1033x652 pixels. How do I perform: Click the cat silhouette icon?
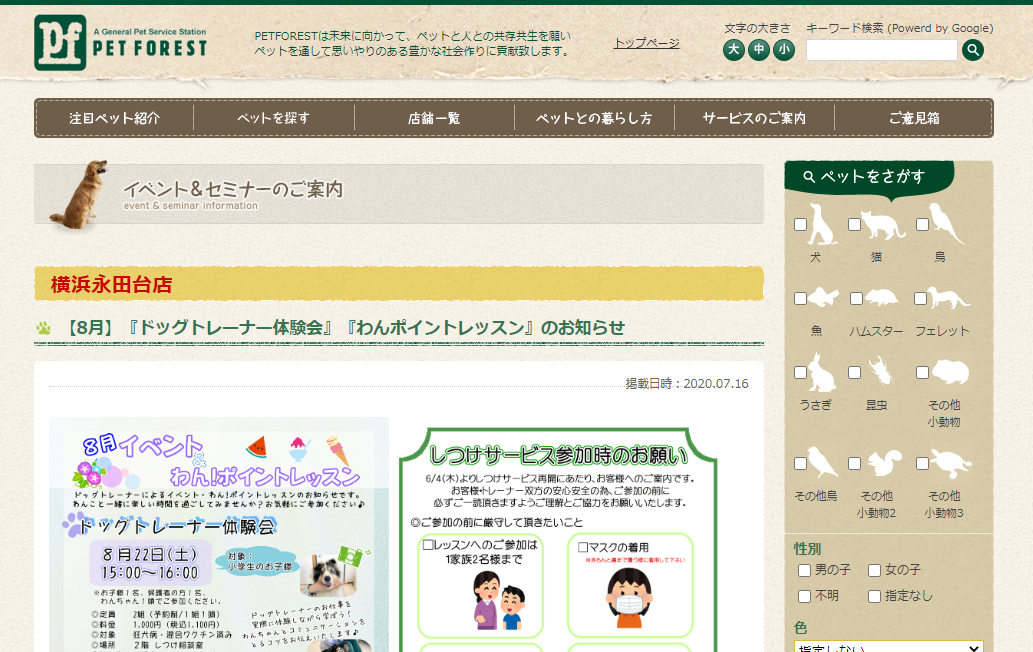tap(884, 225)
